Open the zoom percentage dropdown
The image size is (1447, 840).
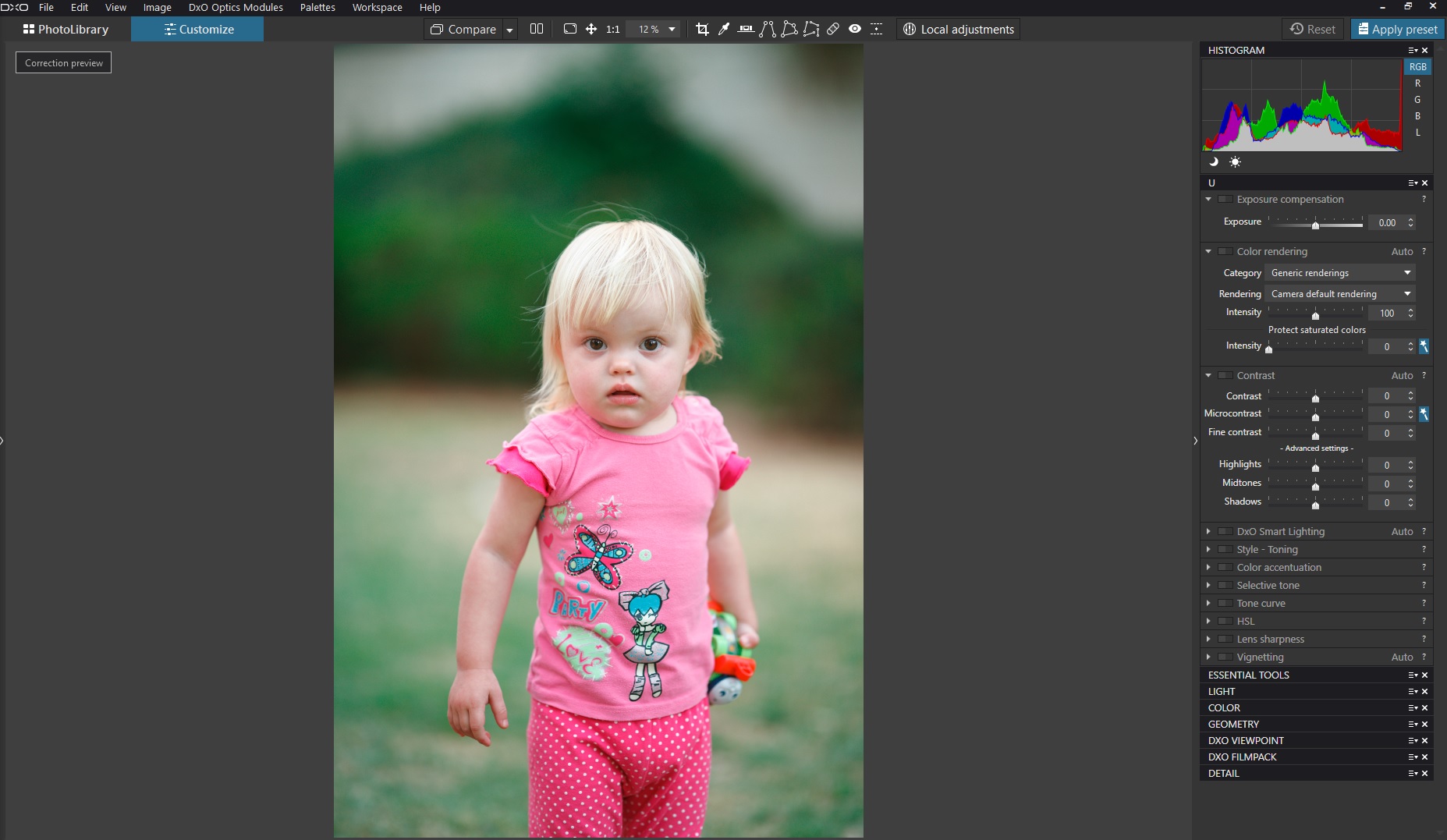point(672,29)
